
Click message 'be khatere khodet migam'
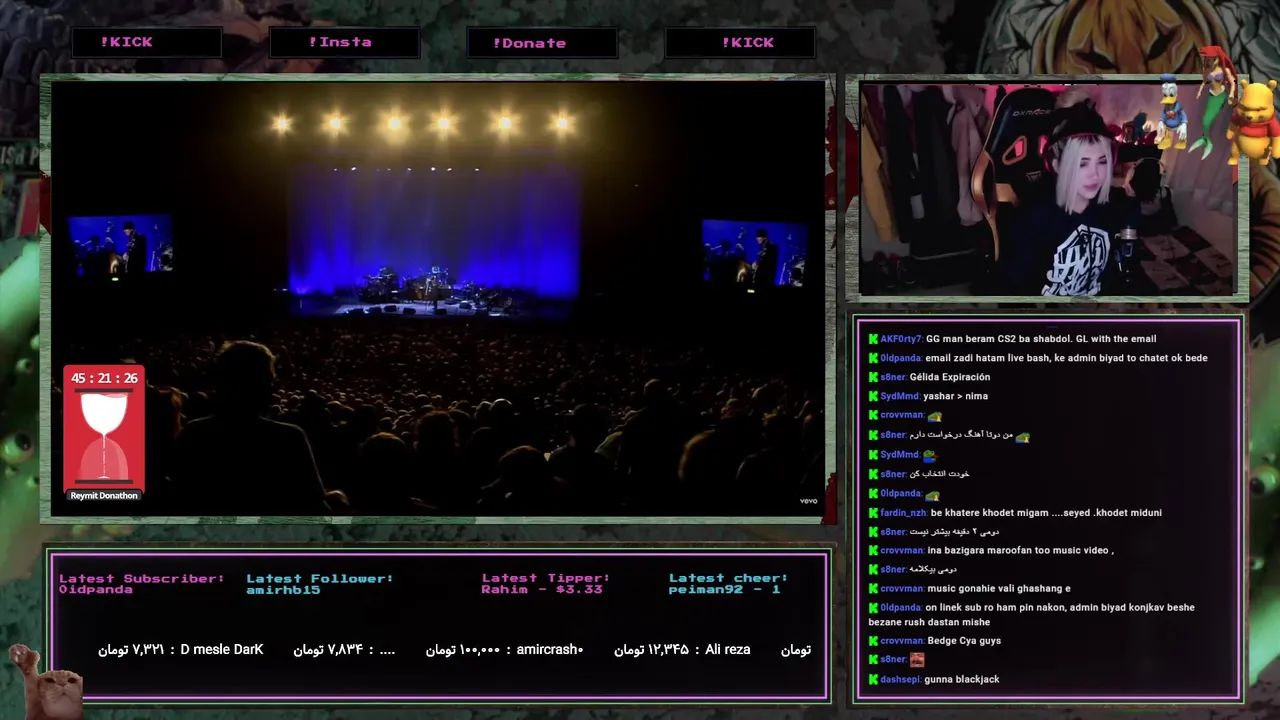coord(1046,513)
